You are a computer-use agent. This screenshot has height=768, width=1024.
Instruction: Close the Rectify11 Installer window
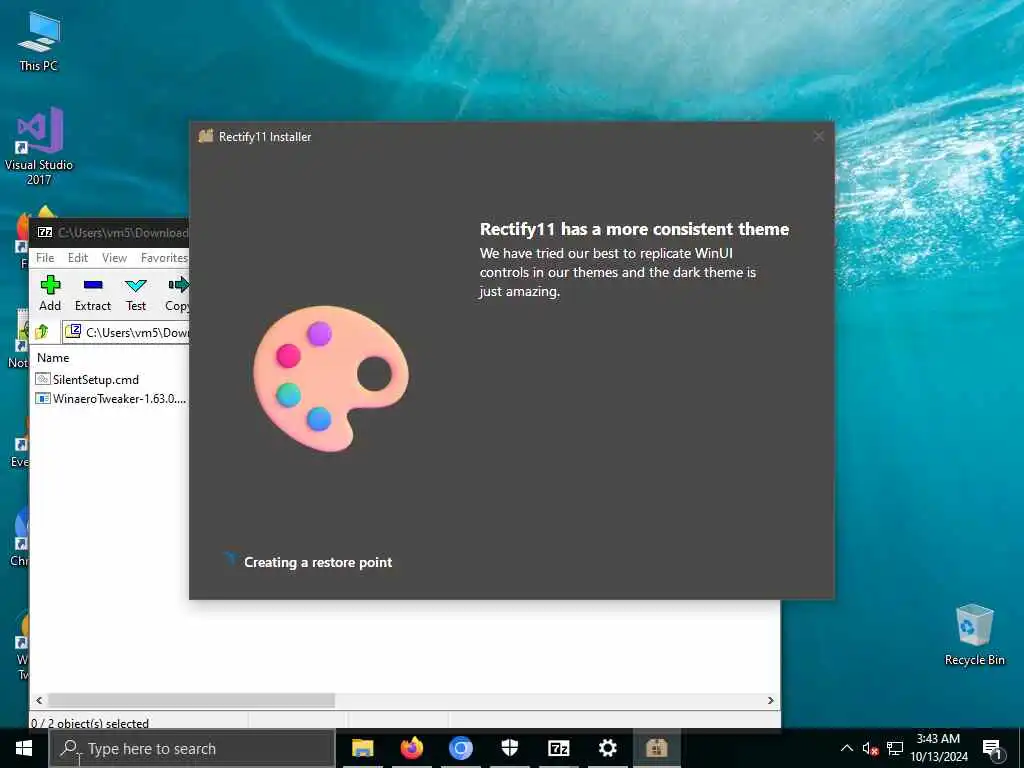[818, 136]
